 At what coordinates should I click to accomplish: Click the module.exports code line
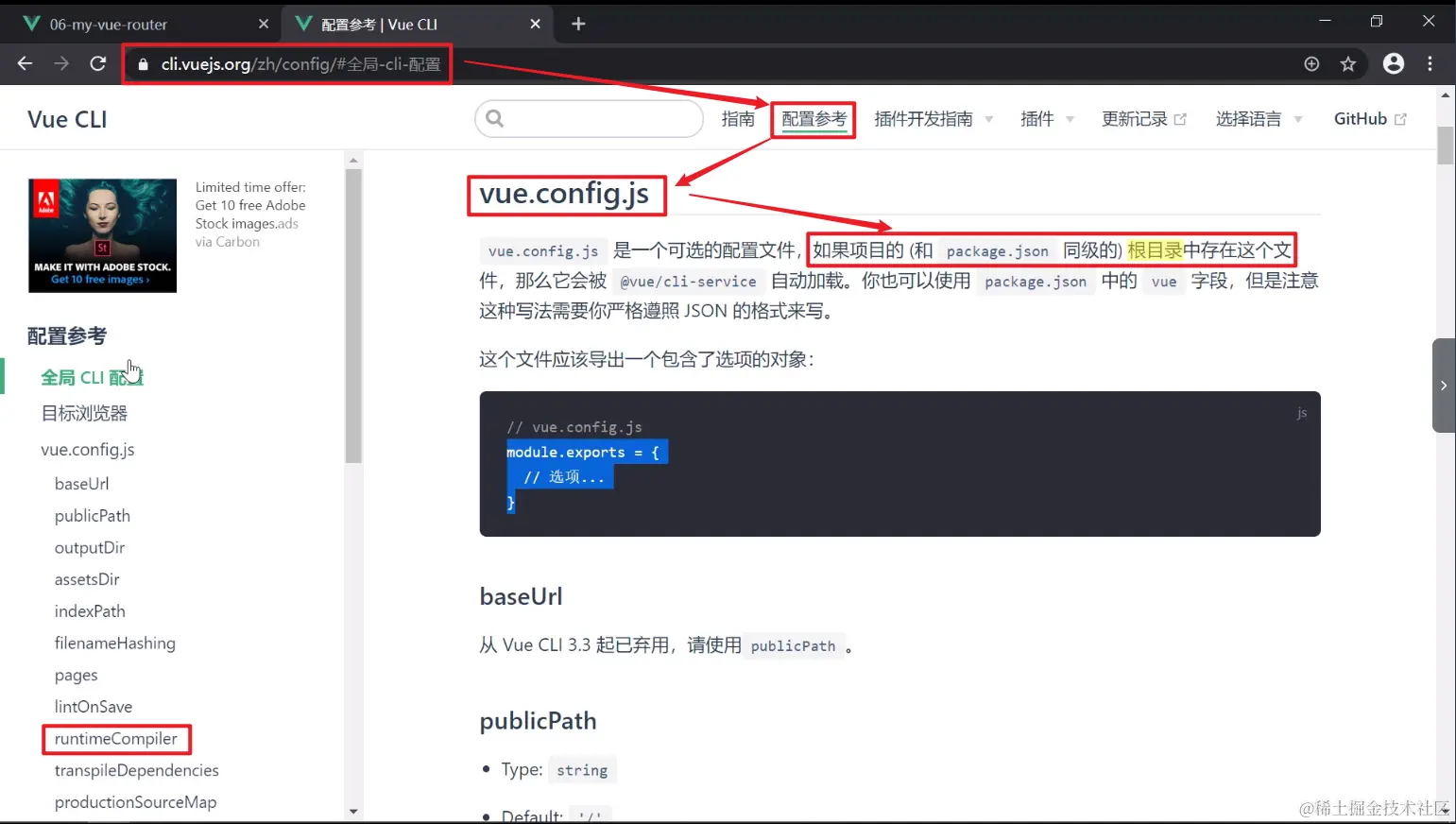pos(583,453)
